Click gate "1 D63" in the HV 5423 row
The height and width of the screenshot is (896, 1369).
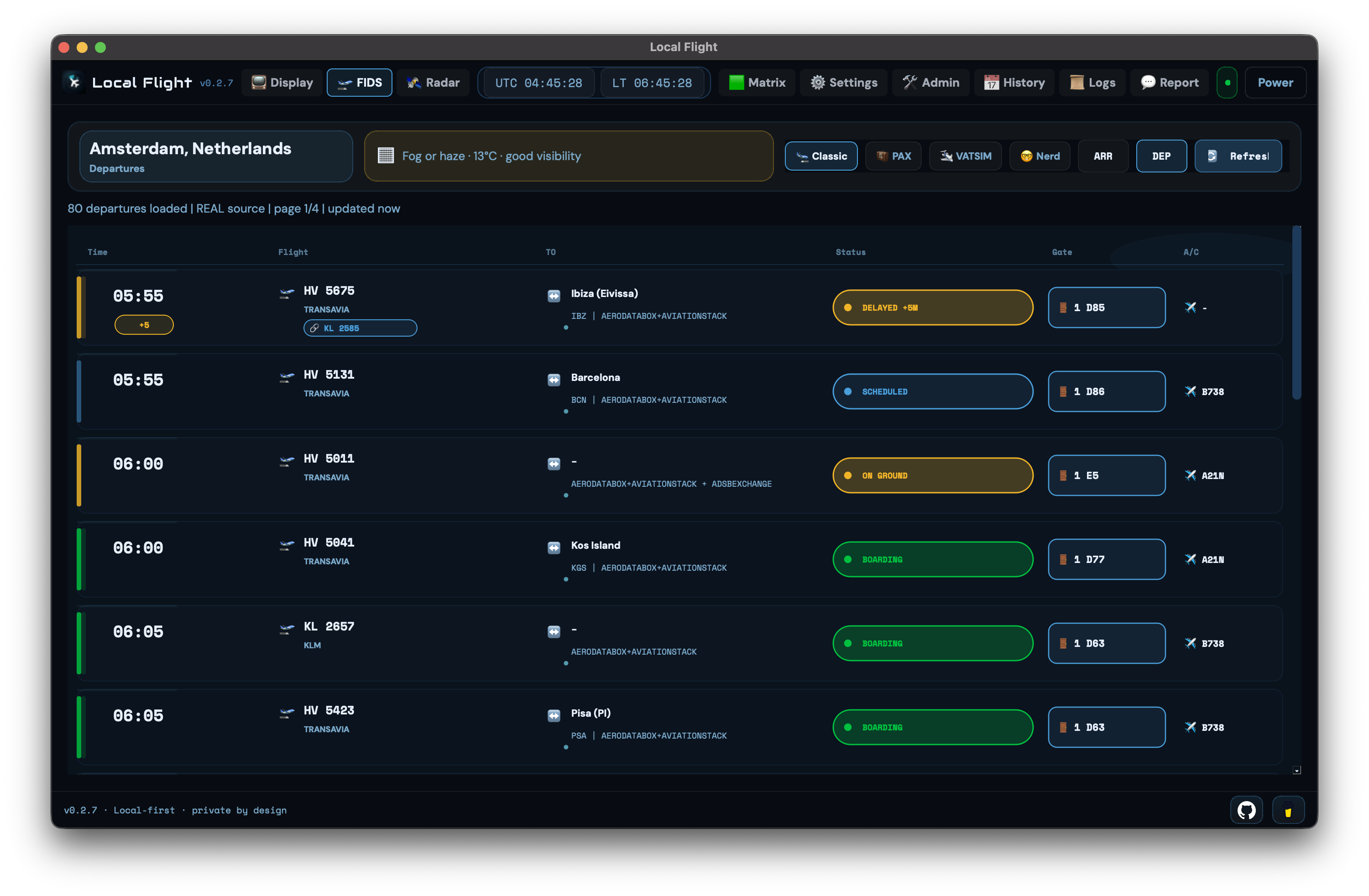coord(1106,727)
